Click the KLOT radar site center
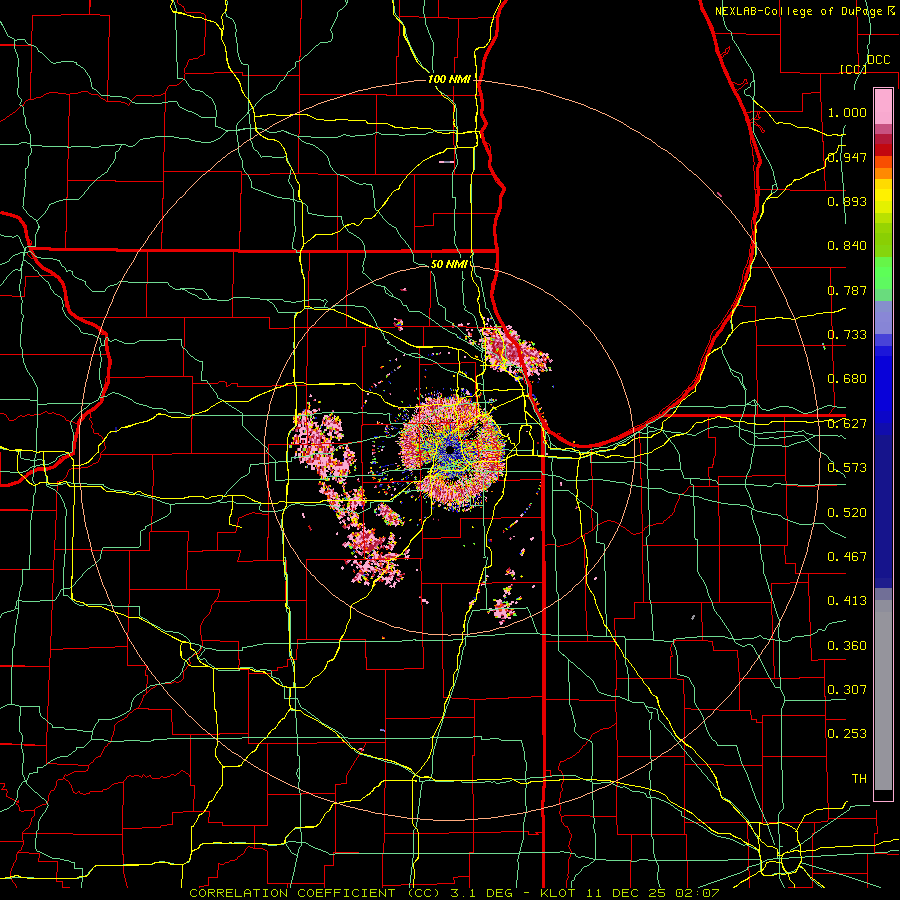Image resolution: width=900 pixels, height=900 pixels. [x=451, y=451]
